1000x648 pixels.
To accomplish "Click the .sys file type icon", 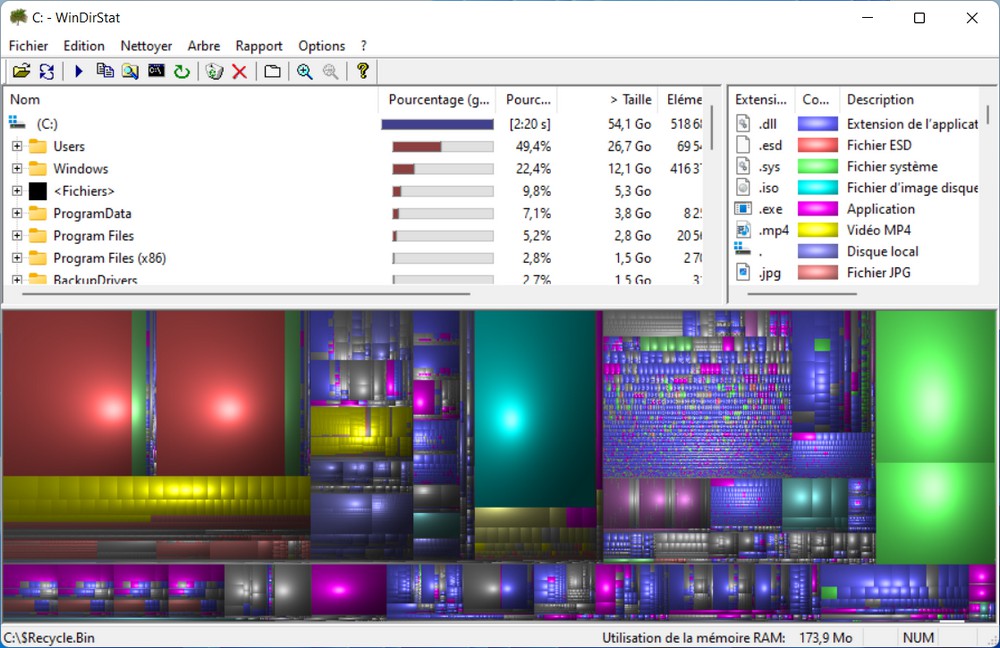I will pyautogui.click(x=743, y=166).
